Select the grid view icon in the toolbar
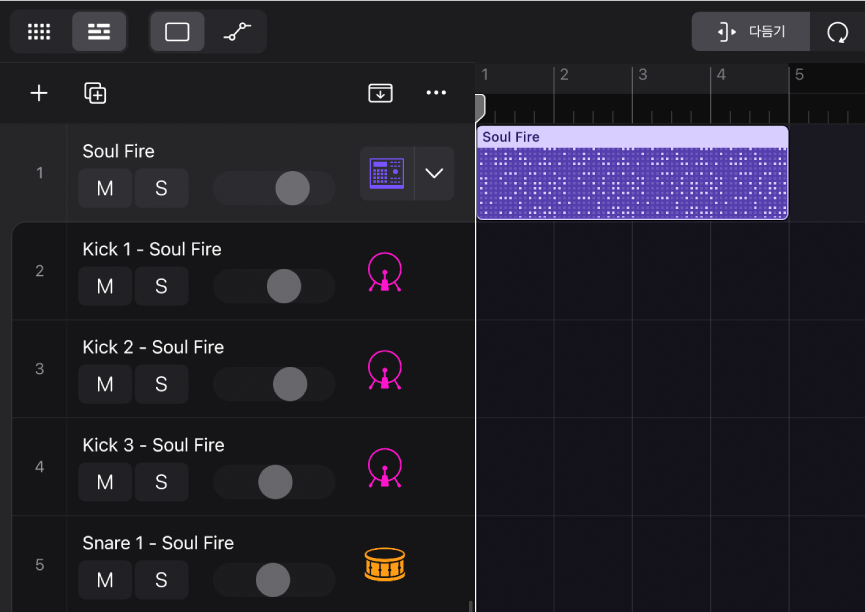Image resolution: width=865 pixels, height=612 pixels. tap(38, 31)
